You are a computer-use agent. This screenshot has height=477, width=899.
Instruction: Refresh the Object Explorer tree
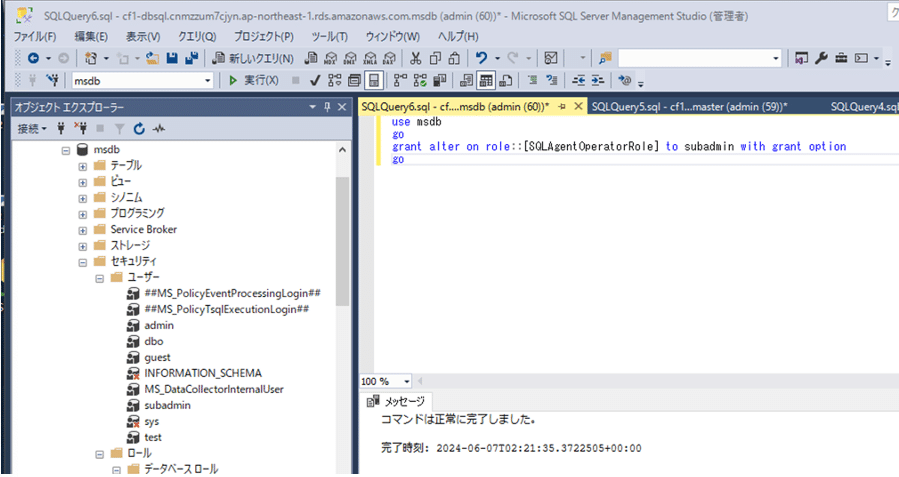coord(139,129)
